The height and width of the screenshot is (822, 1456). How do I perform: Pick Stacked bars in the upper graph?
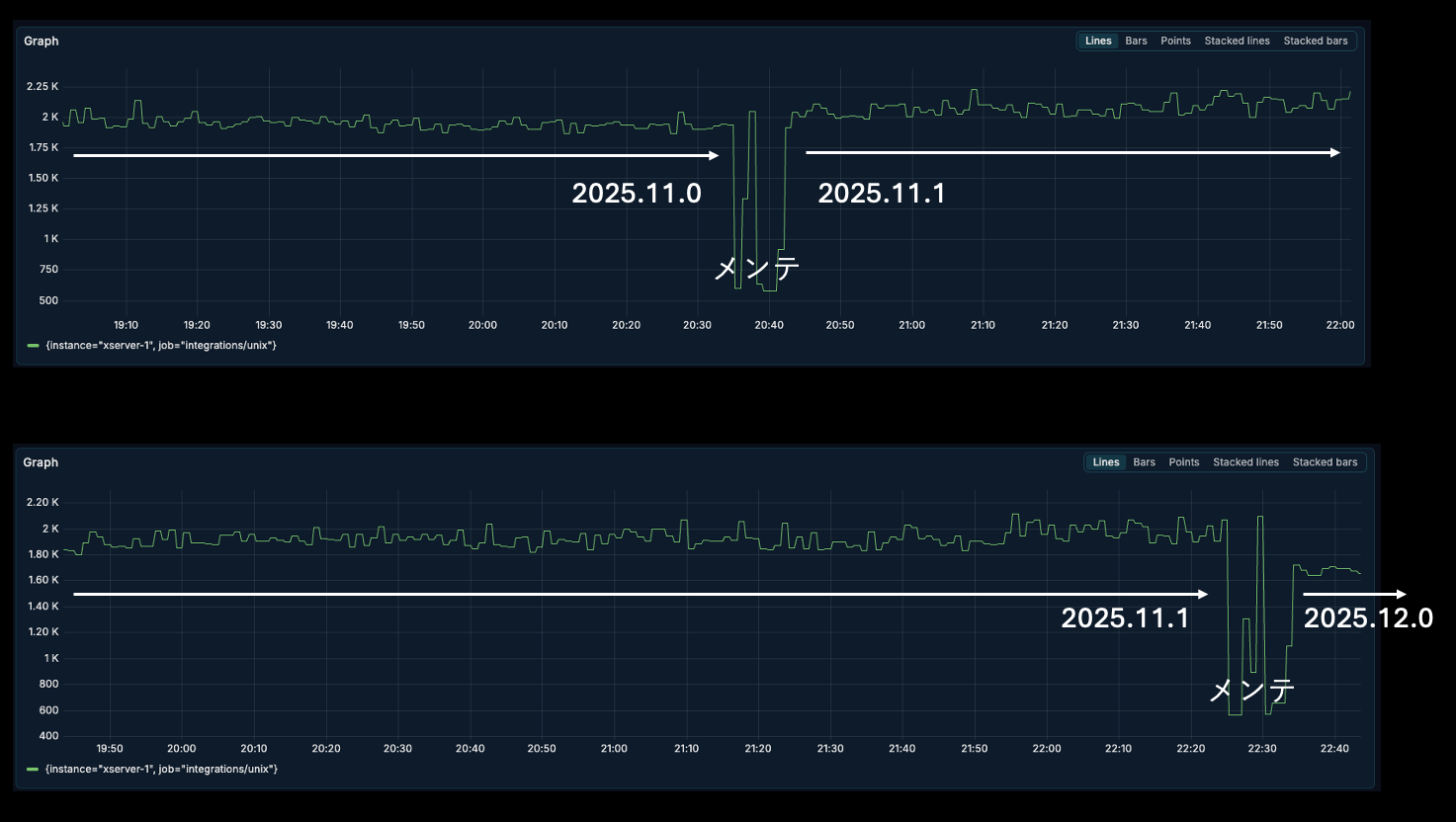tap(1315, 41)
